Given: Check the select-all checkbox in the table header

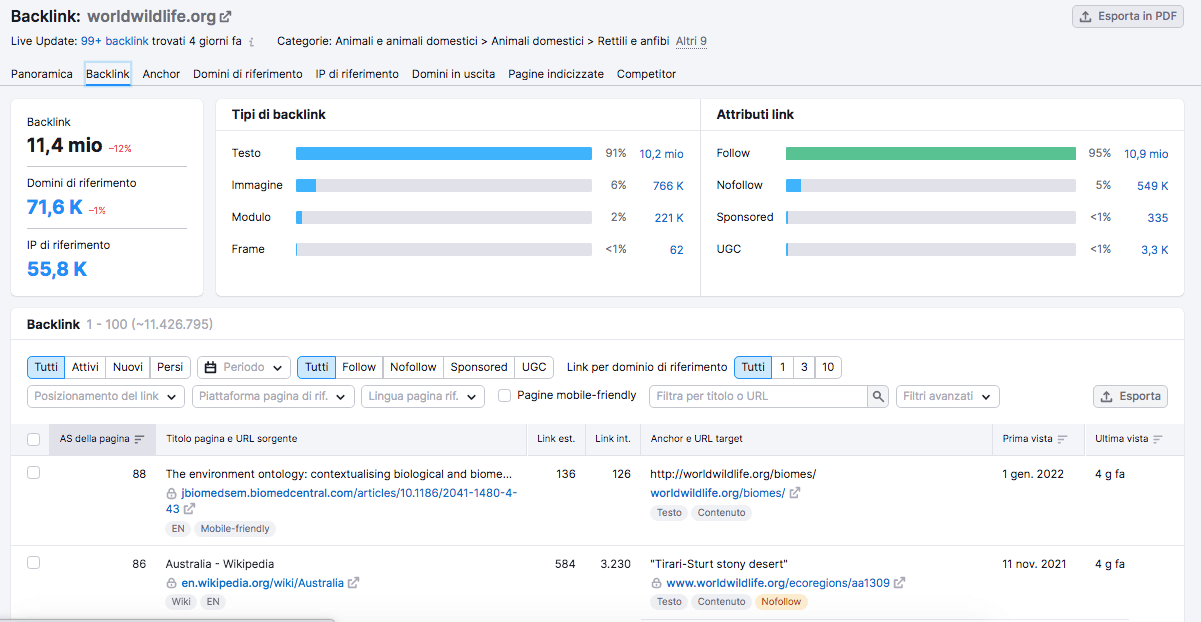Looking at the screenshot, I should 34,439.
